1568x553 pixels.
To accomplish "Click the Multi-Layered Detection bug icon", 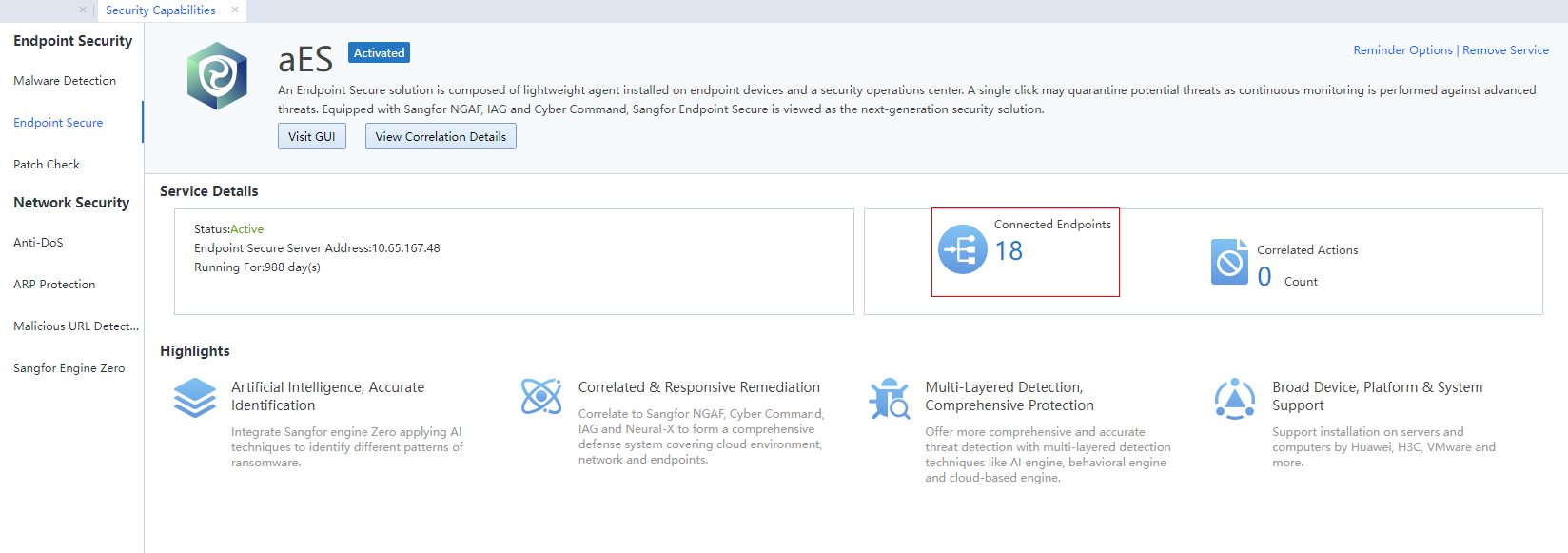I will pyautogui.click(x=889, y=399).
